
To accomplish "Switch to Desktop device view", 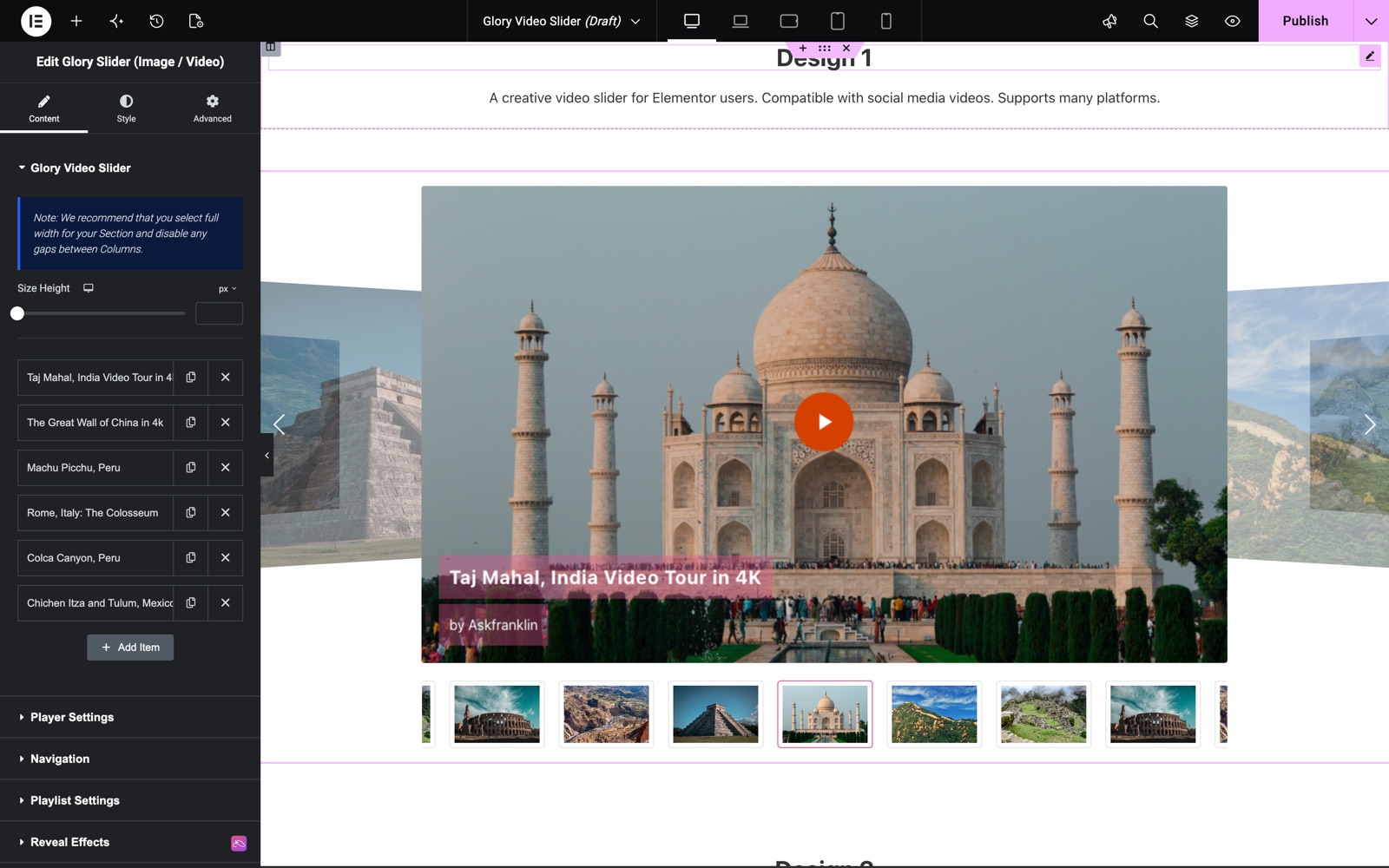I will point(692,21).
